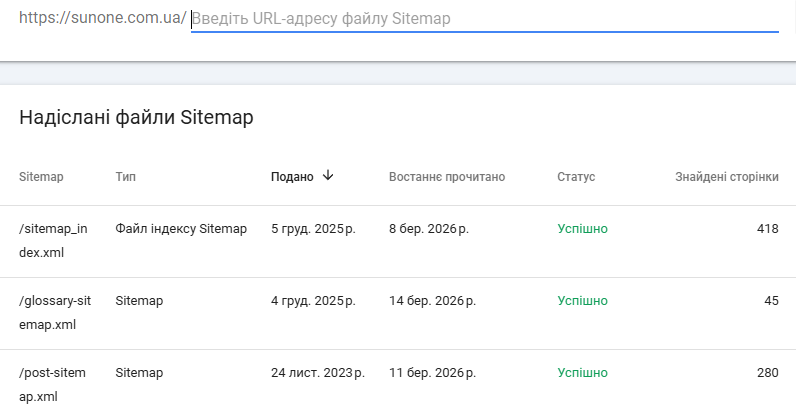Click the 418 discovered pages count

point(767,229)
